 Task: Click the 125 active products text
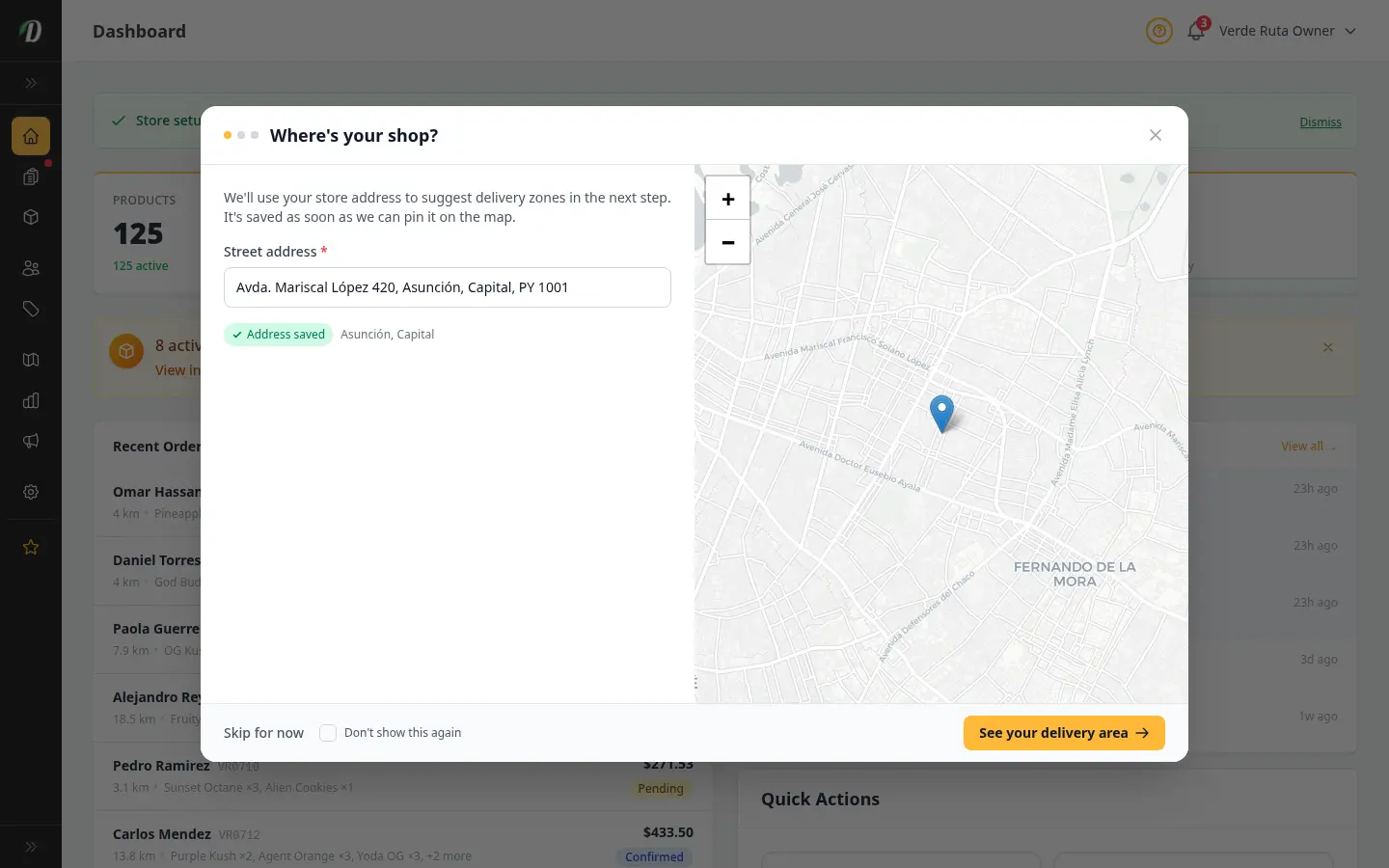click(141, 266)
